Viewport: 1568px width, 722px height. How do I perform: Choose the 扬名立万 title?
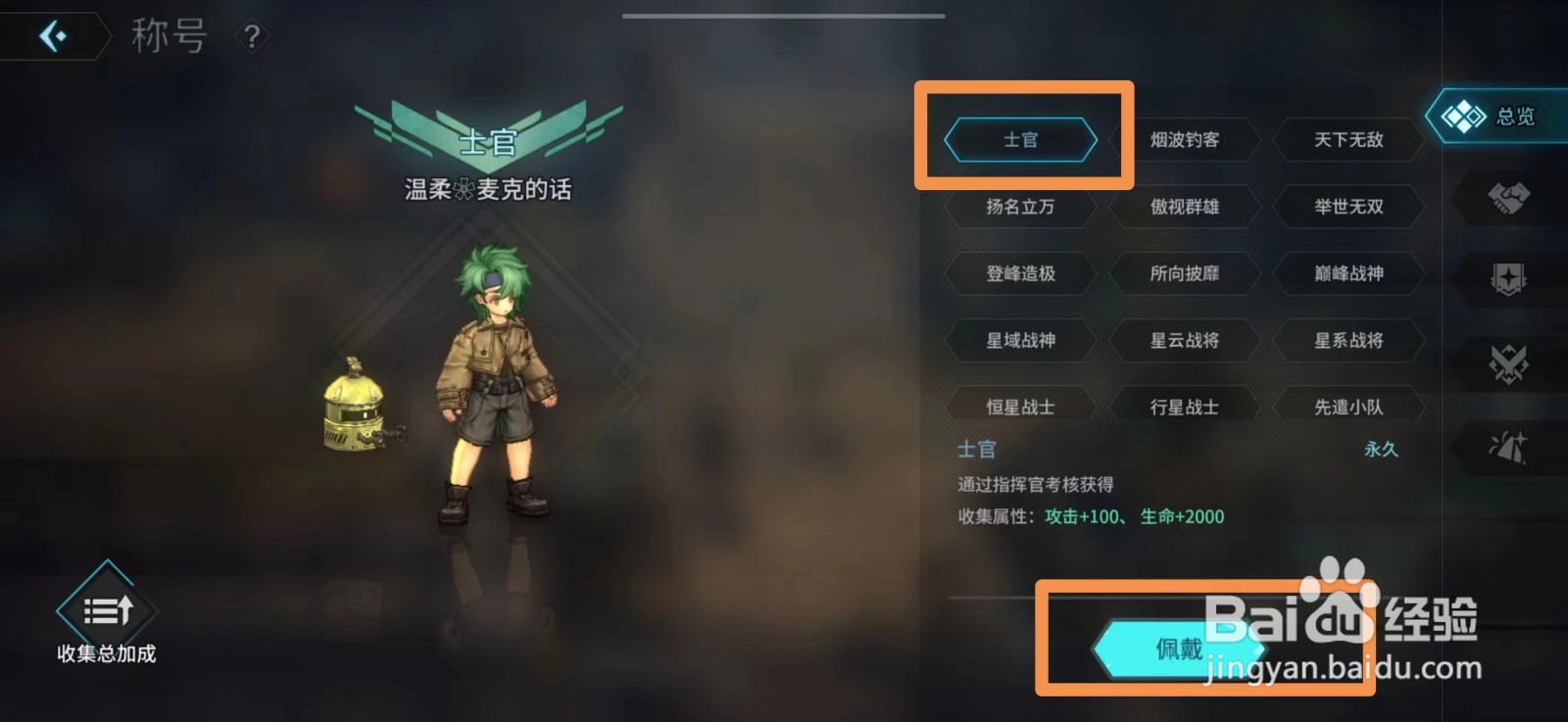coord(1020,207)
